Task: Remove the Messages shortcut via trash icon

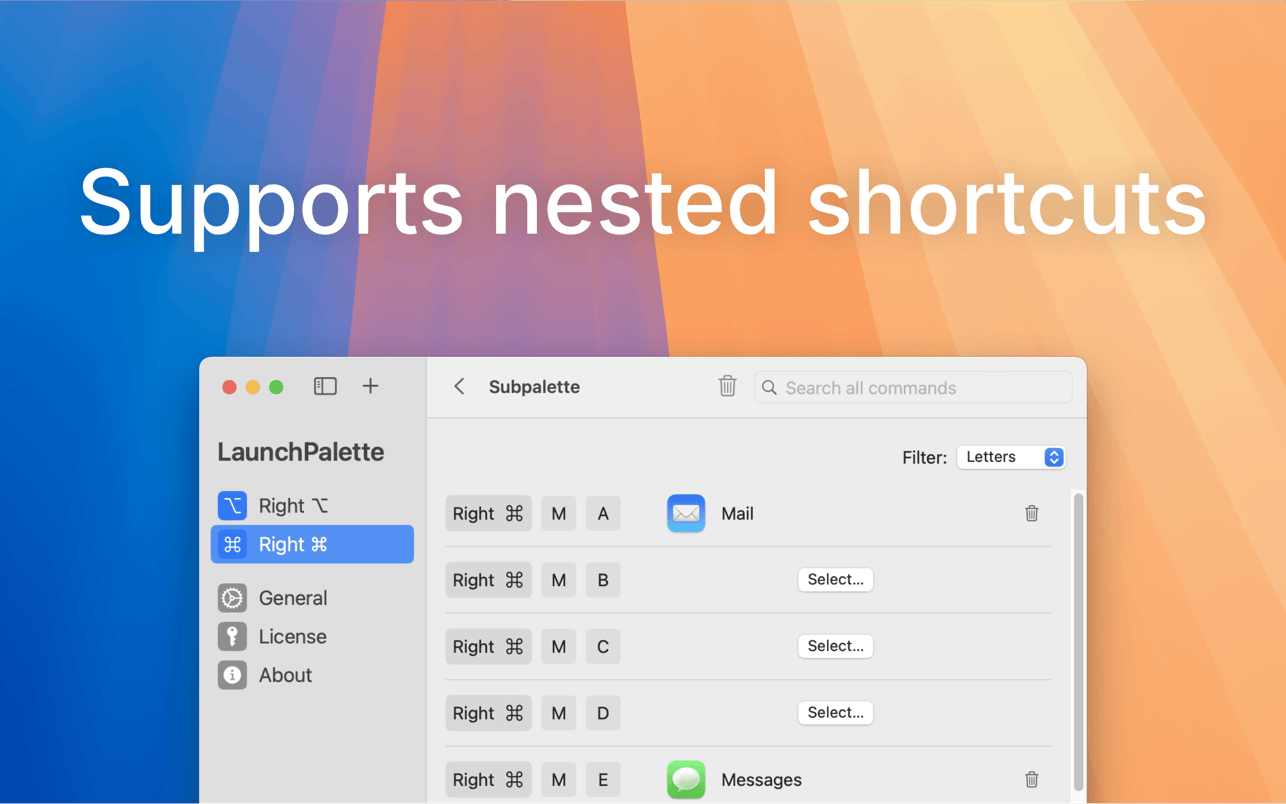Action: 1031,779
